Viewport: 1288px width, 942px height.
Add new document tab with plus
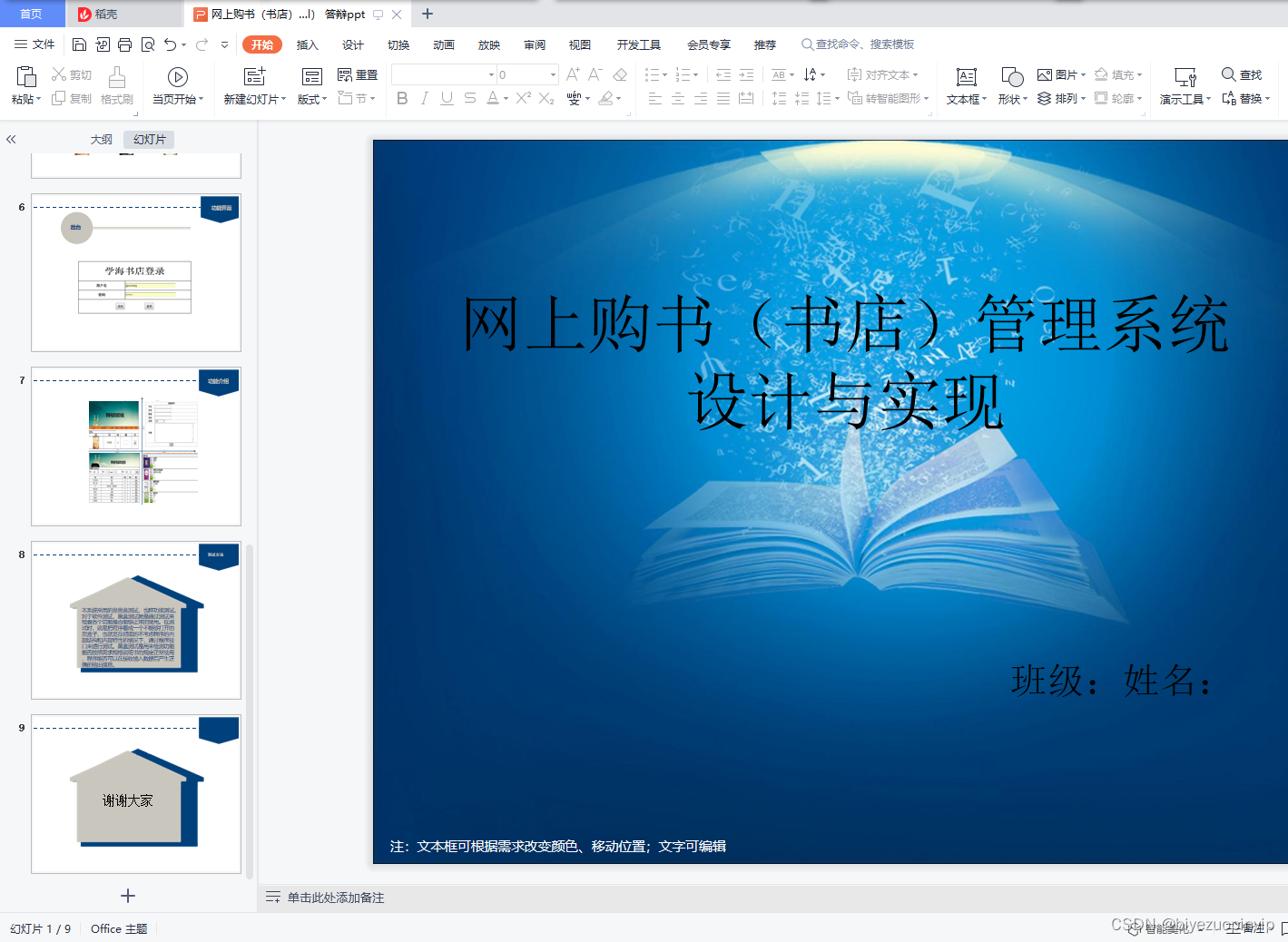pyautogui.click(x=428, y=14)
